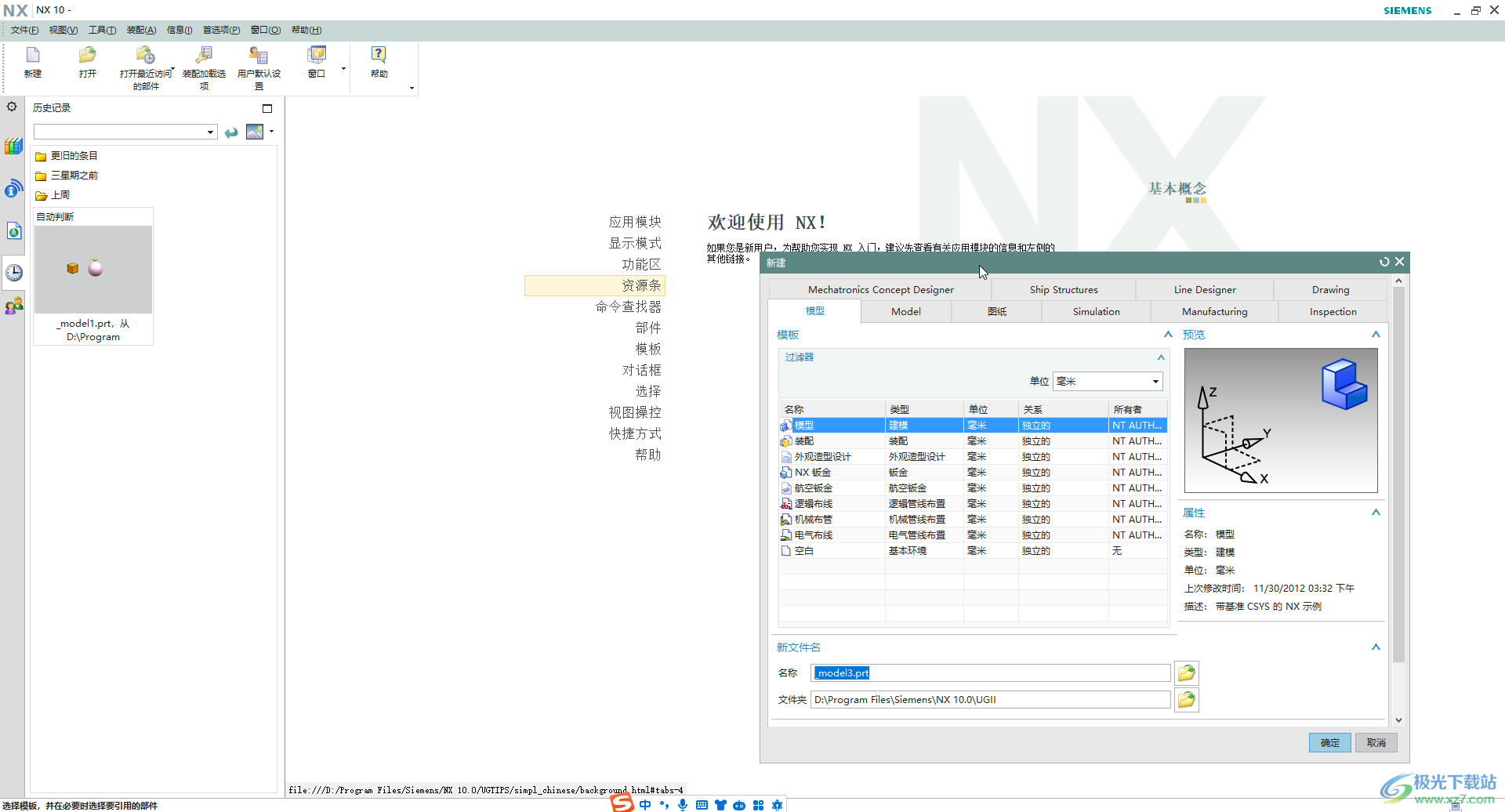This screenshot has width=1505, height=812.
Task: Collapse the Preview section
Action: click(x=1376, y=335)
